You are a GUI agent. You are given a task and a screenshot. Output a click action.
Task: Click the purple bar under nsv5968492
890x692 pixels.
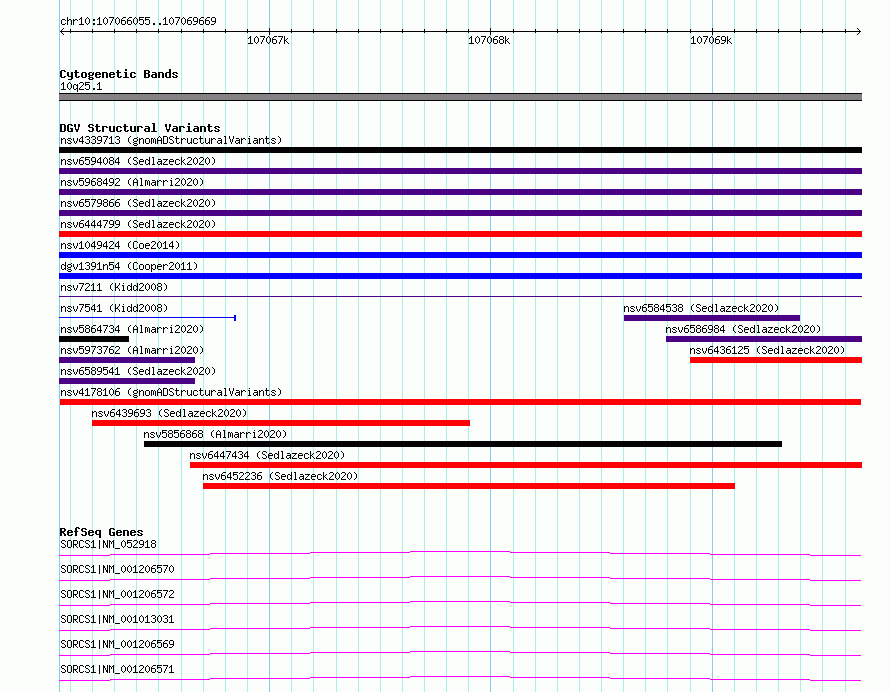(460, 192)
